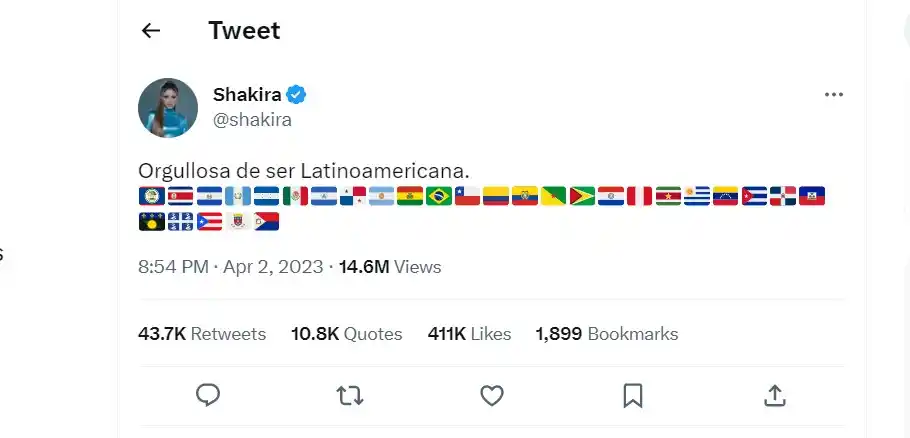Click the reply speech bubble icon

point(208,396)
